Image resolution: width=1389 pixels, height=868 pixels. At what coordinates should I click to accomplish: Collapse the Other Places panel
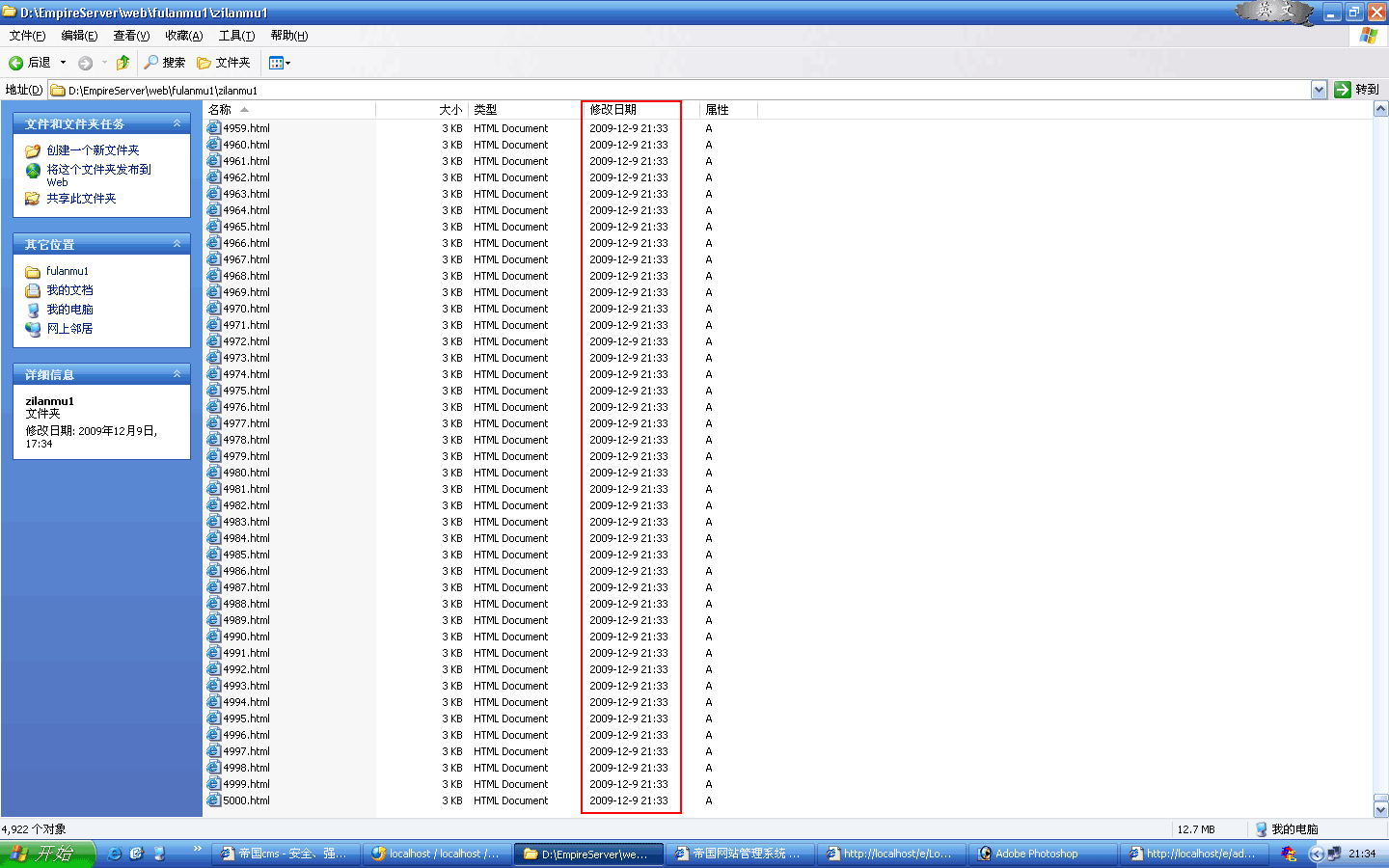click(x=177, y=244)
